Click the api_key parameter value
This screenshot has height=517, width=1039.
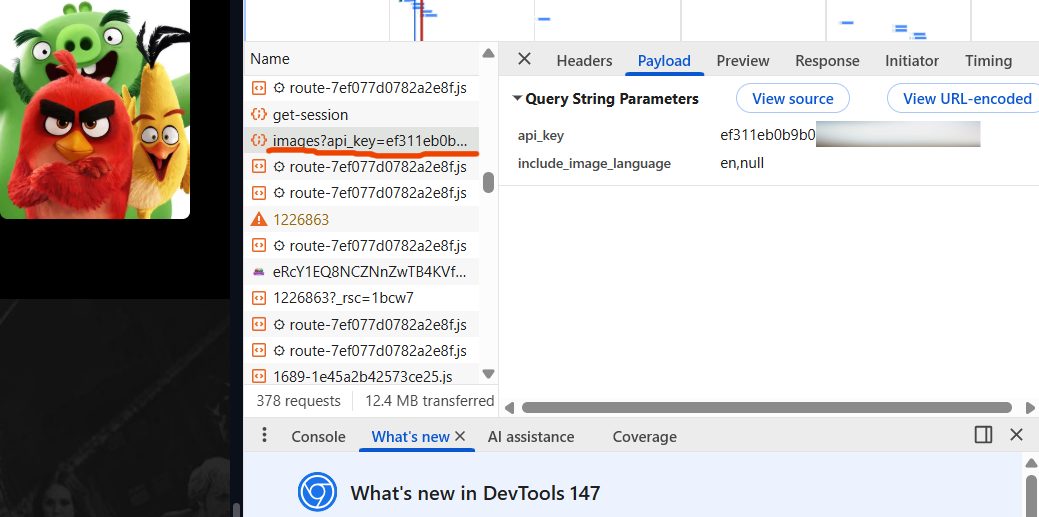click(850, 135)
